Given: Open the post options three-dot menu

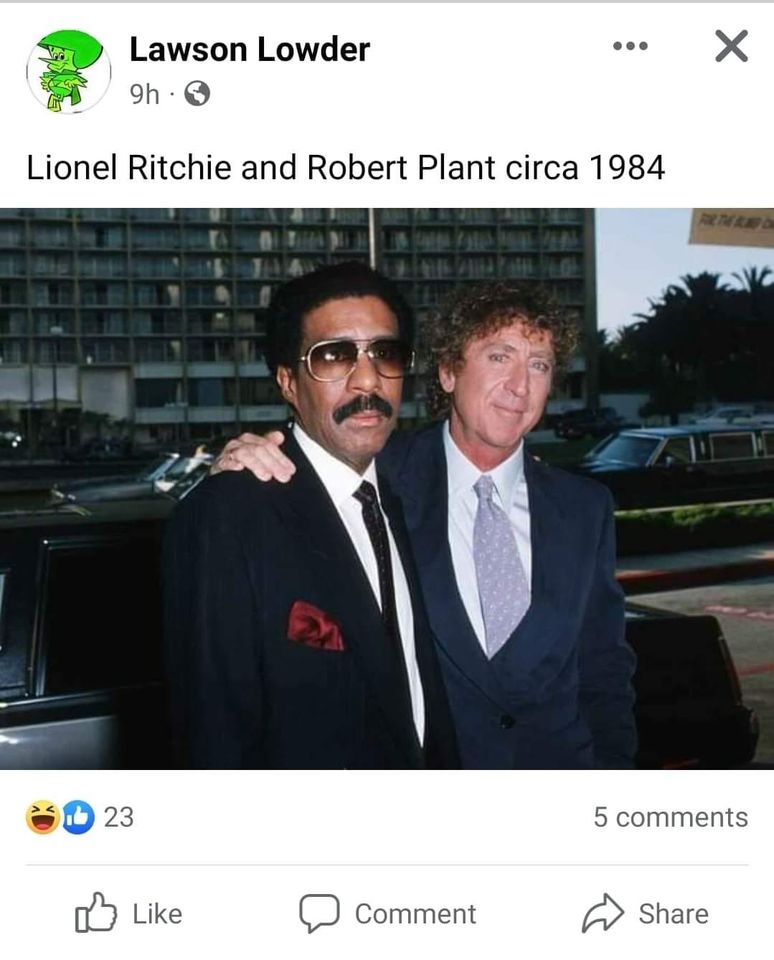Looking at the screenshot, I should [631, 47].
